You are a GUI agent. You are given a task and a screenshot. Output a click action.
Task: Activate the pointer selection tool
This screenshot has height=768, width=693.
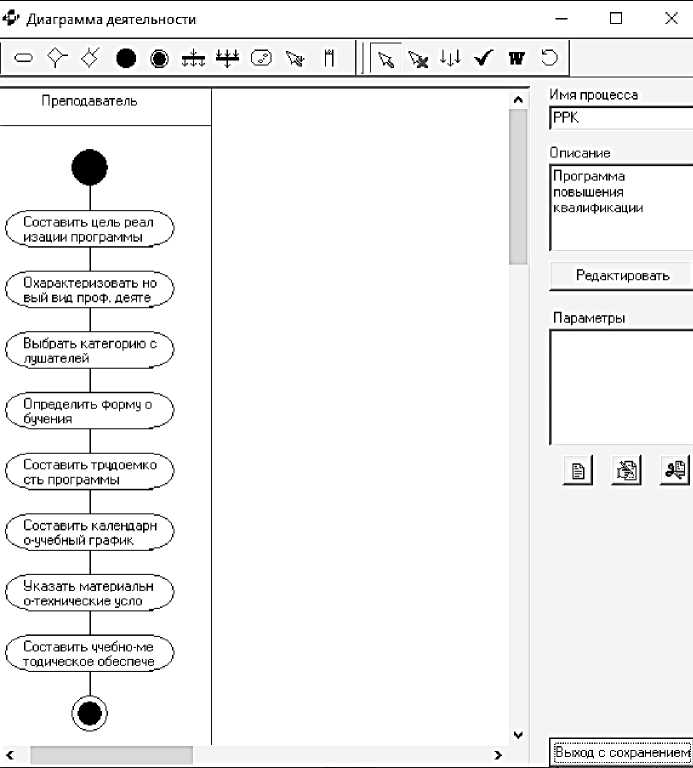(386, 59)
